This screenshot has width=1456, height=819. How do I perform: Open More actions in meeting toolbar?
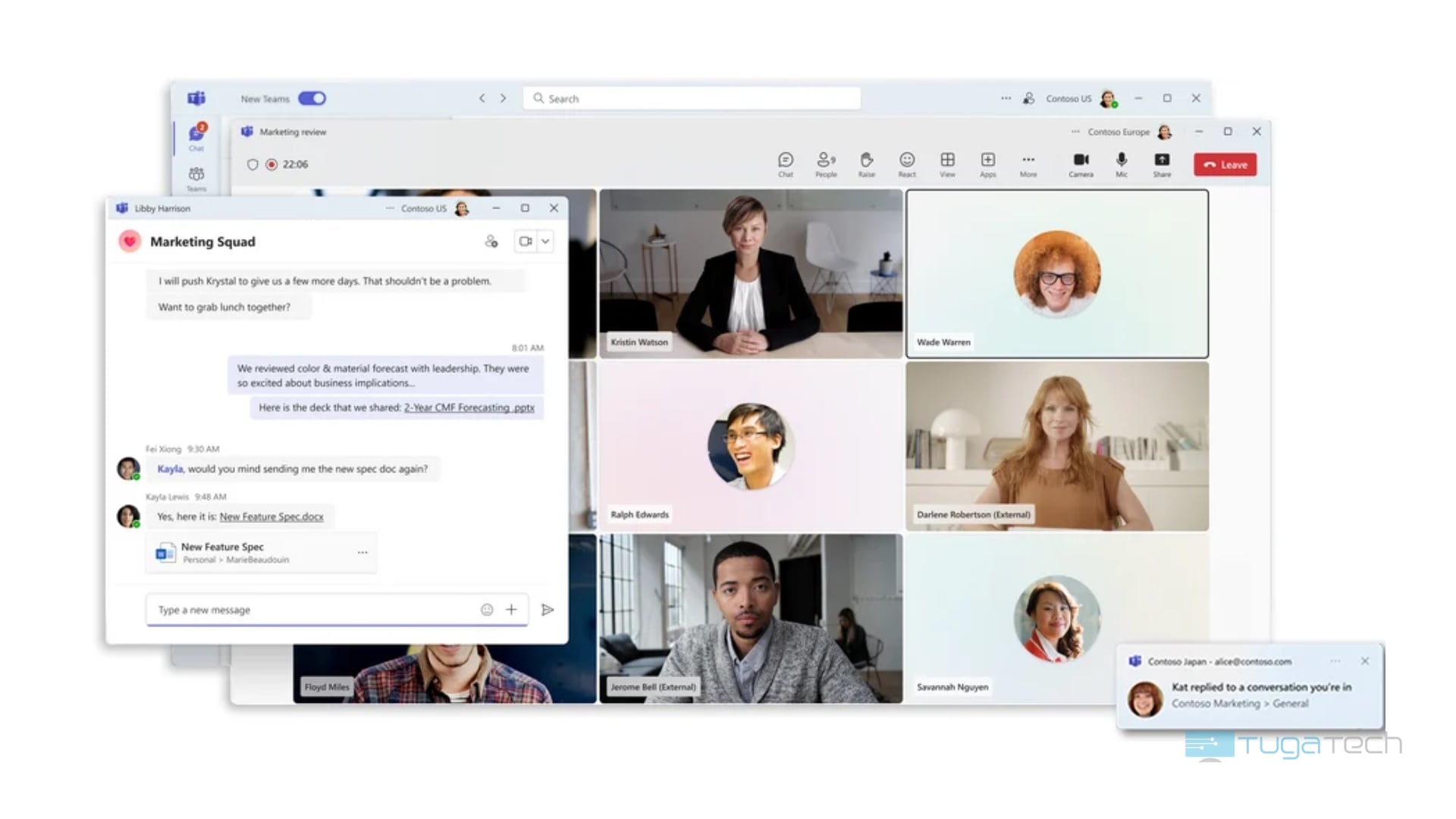1028,165
